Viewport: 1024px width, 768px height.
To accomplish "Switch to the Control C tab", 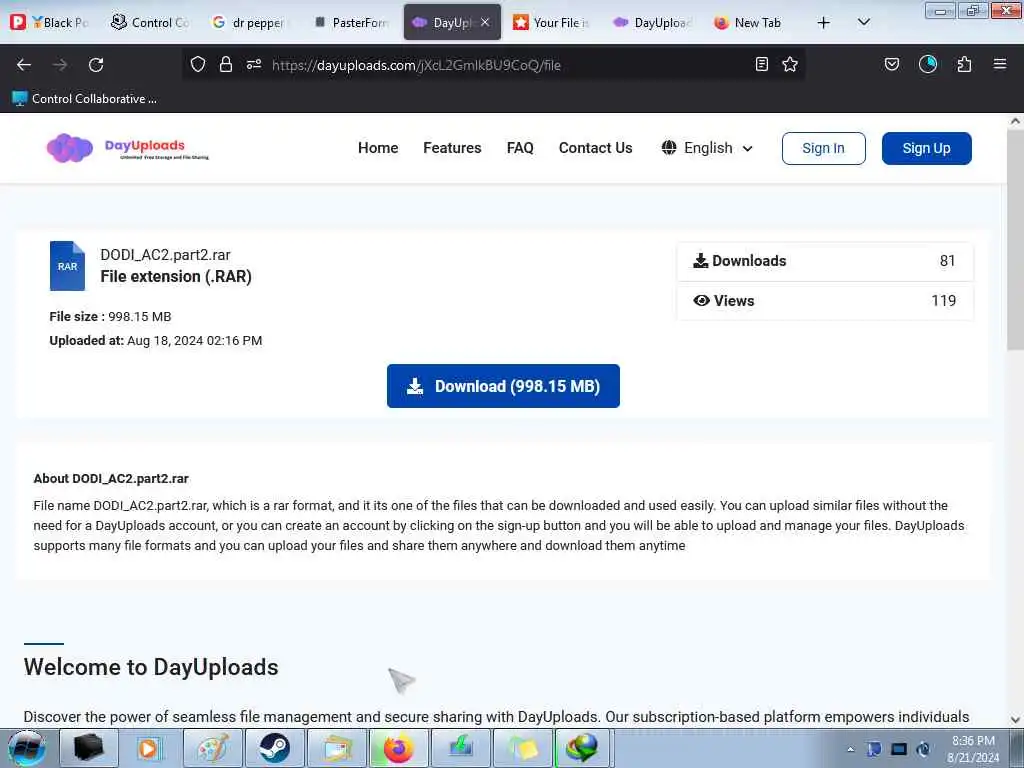I will coord(150,22).
